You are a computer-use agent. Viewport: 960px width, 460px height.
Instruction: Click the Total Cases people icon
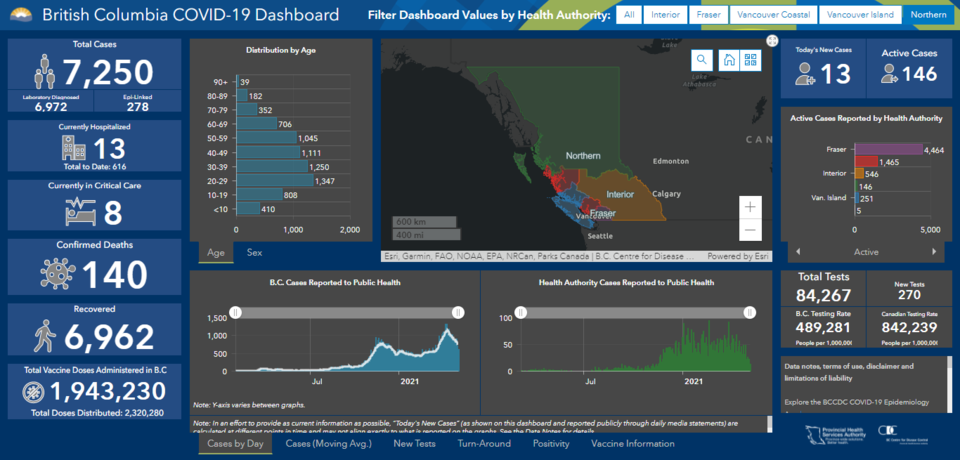click(46, 71)
